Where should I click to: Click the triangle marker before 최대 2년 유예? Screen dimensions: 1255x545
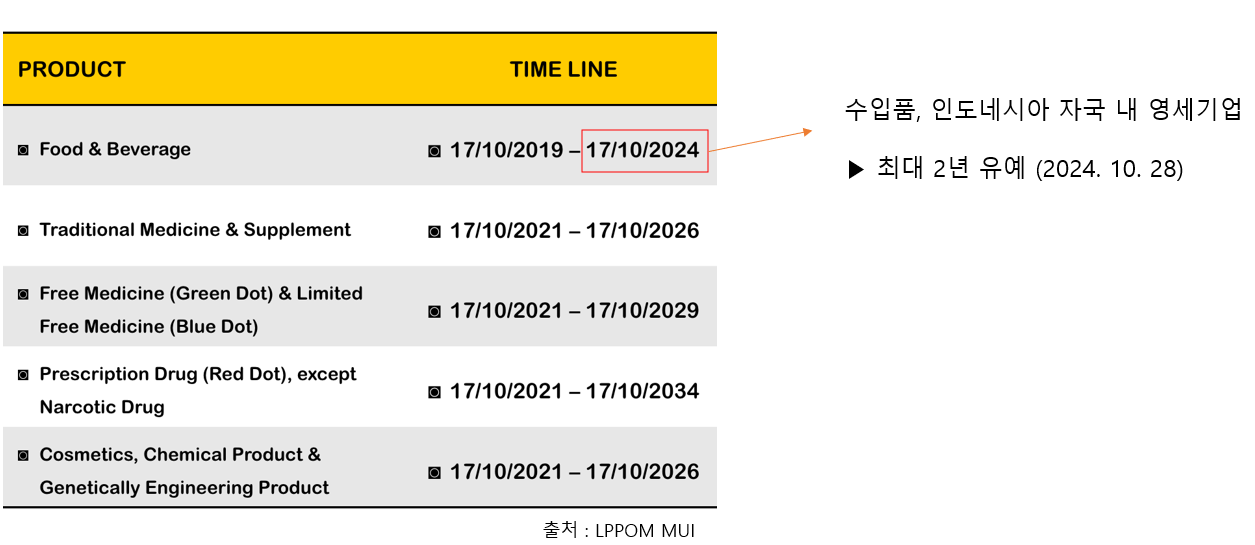tap(855, 170)
